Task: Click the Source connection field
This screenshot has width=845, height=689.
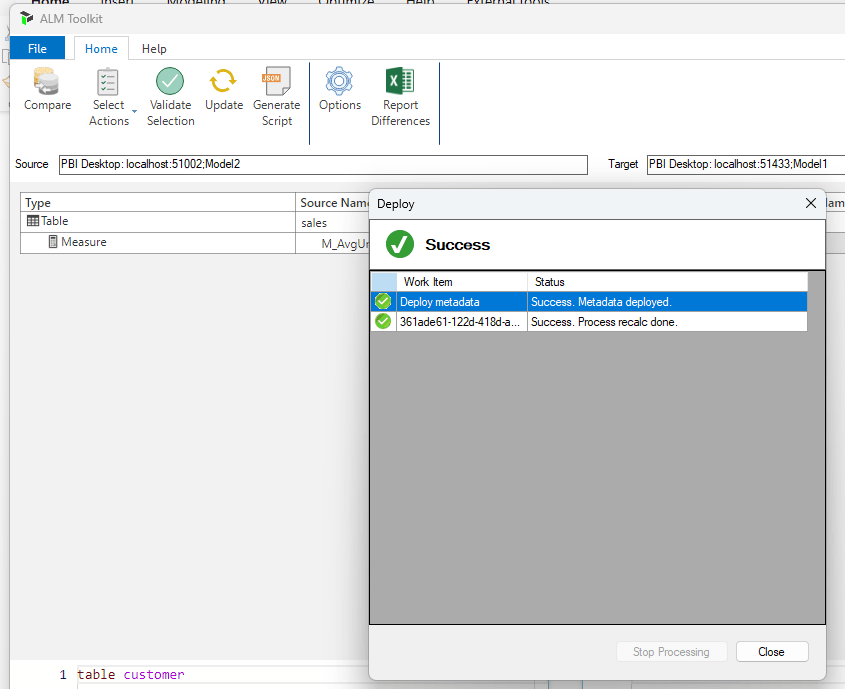Action: click(320, 164)
